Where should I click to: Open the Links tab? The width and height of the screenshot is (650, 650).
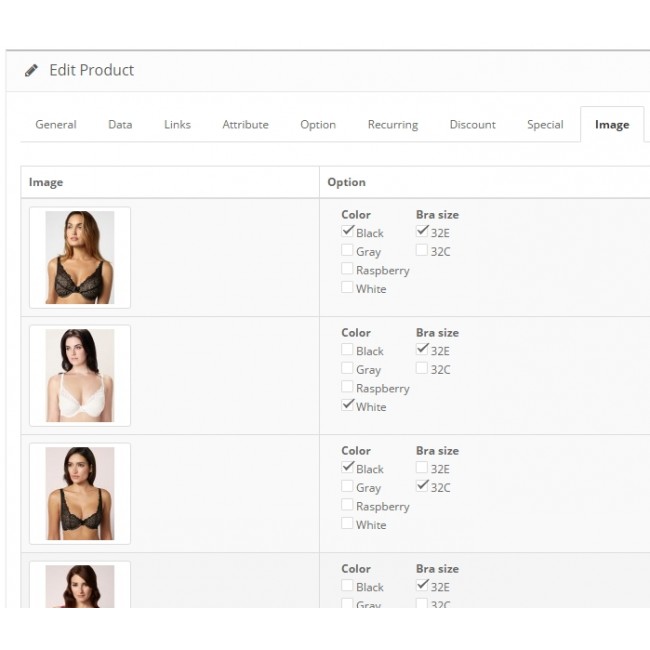point(177,125)
